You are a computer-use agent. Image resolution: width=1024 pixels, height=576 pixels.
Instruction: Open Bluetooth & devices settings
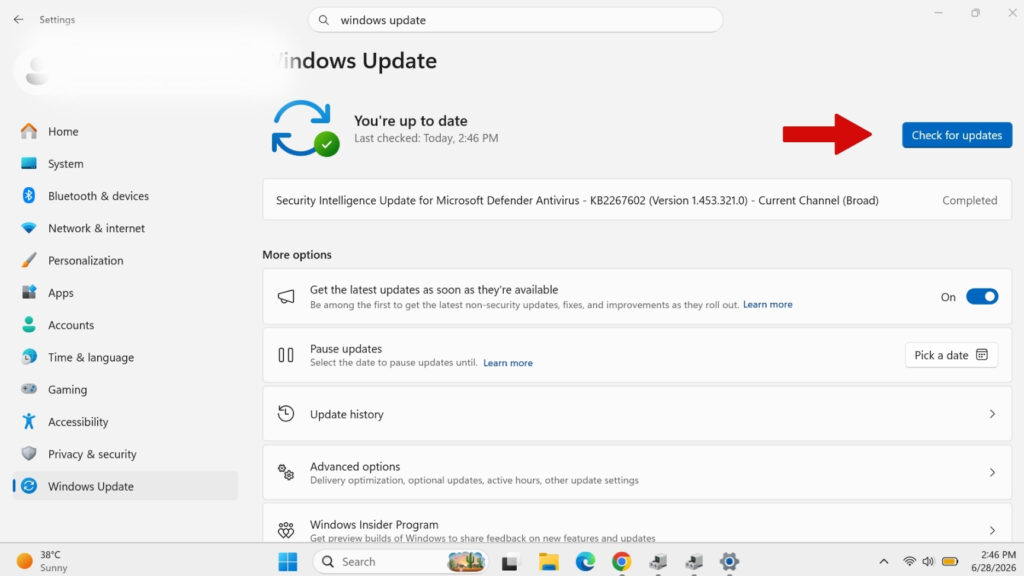click(125, 196)
